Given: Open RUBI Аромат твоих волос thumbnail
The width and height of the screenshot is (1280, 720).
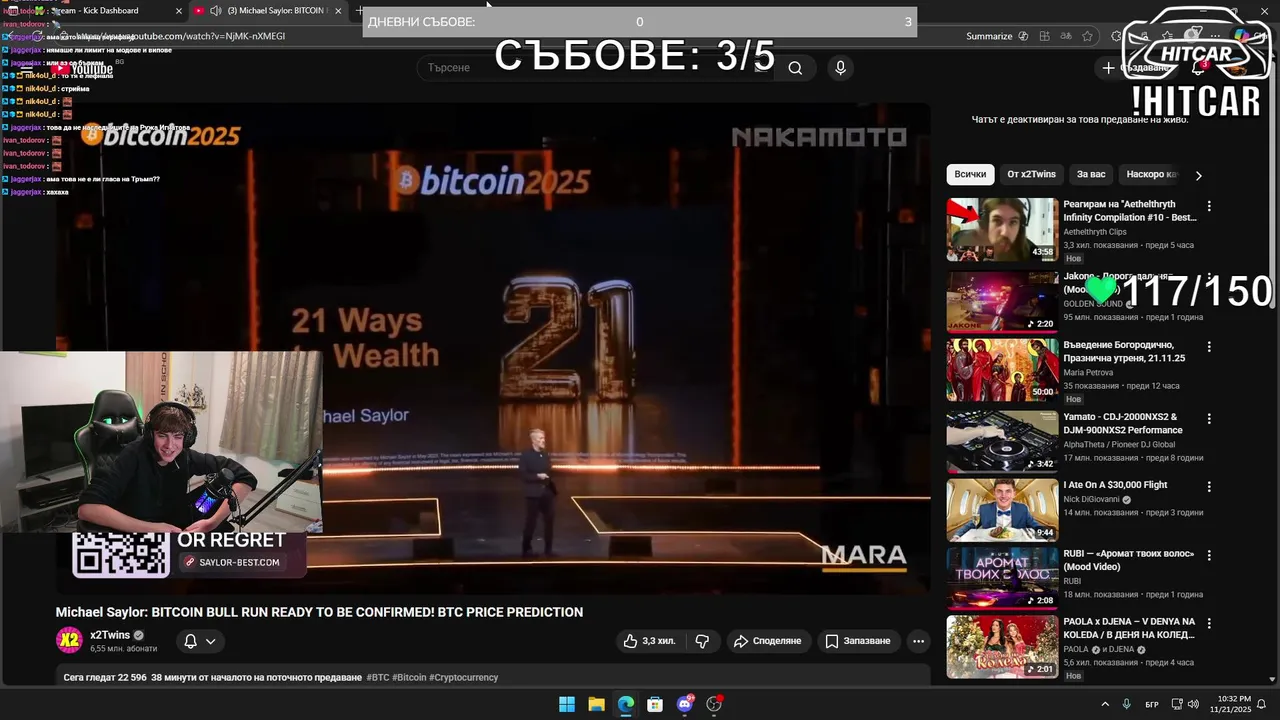Looking at the screenshot, I should click(1002, 578).
